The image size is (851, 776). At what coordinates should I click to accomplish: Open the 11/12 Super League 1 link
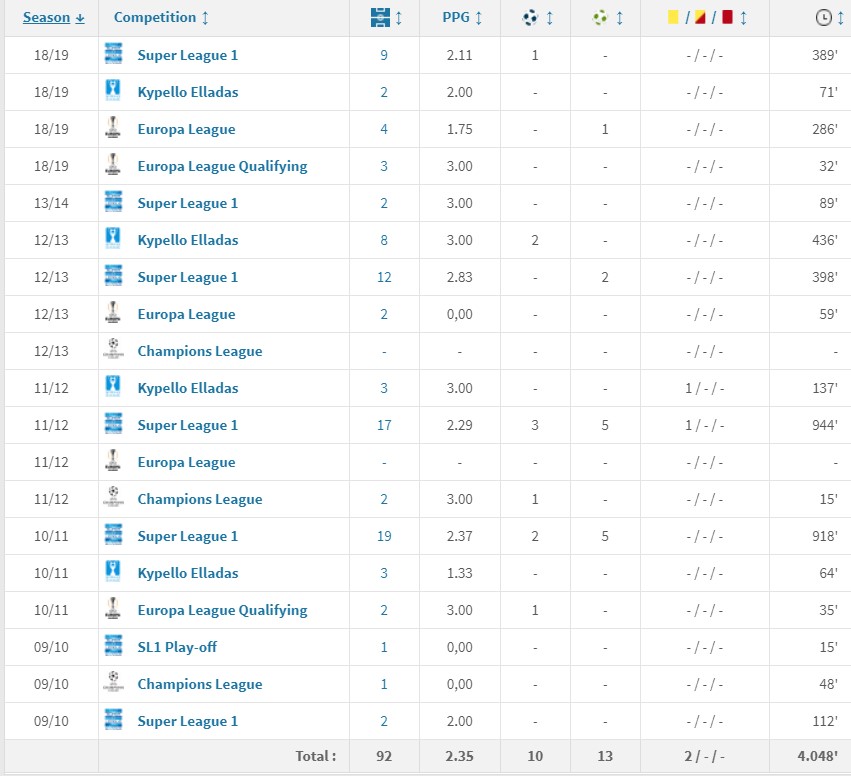tap(188, 425)
